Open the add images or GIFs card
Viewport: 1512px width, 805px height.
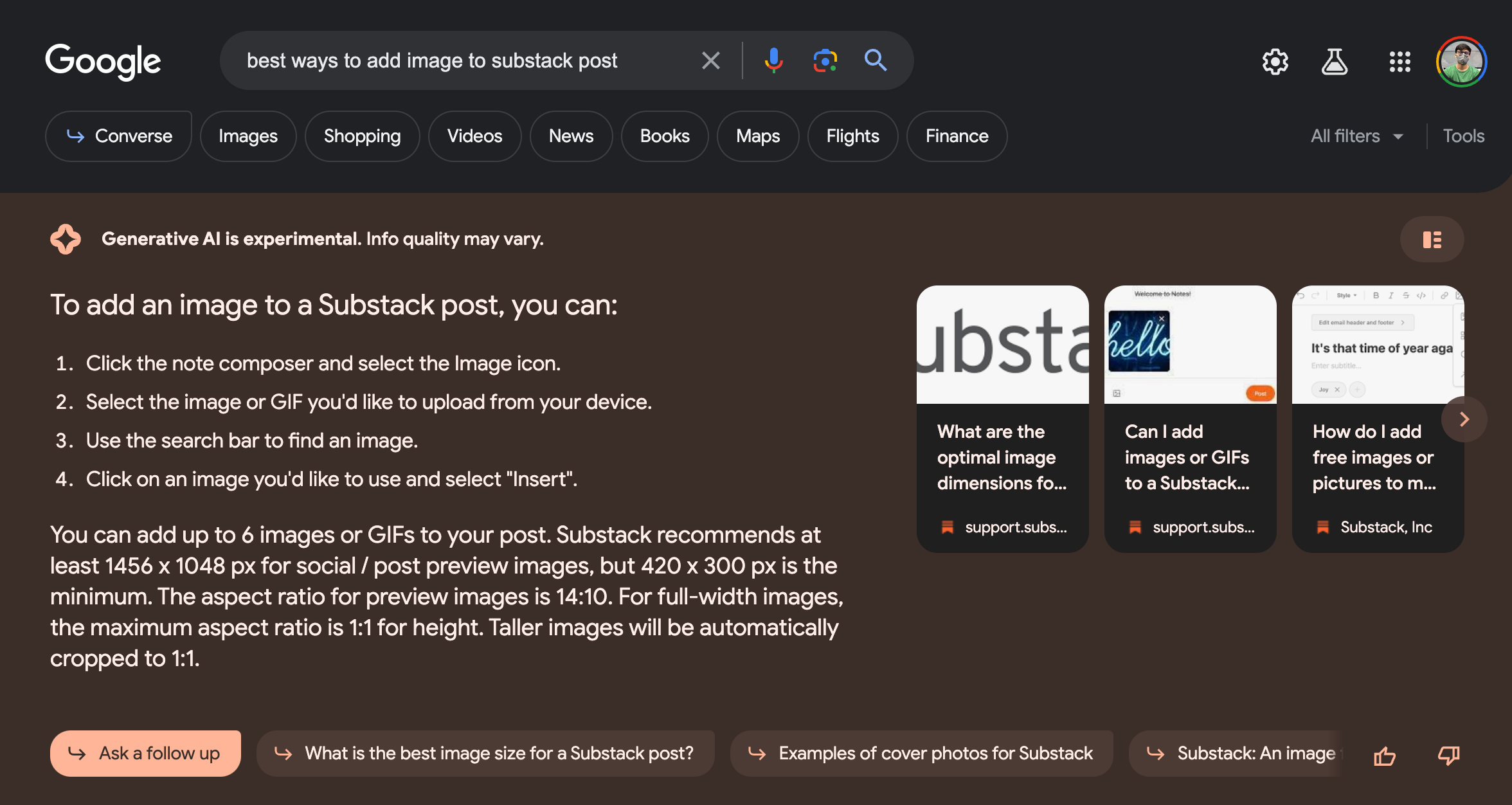pyautogui.click(x=1190, y=419)
